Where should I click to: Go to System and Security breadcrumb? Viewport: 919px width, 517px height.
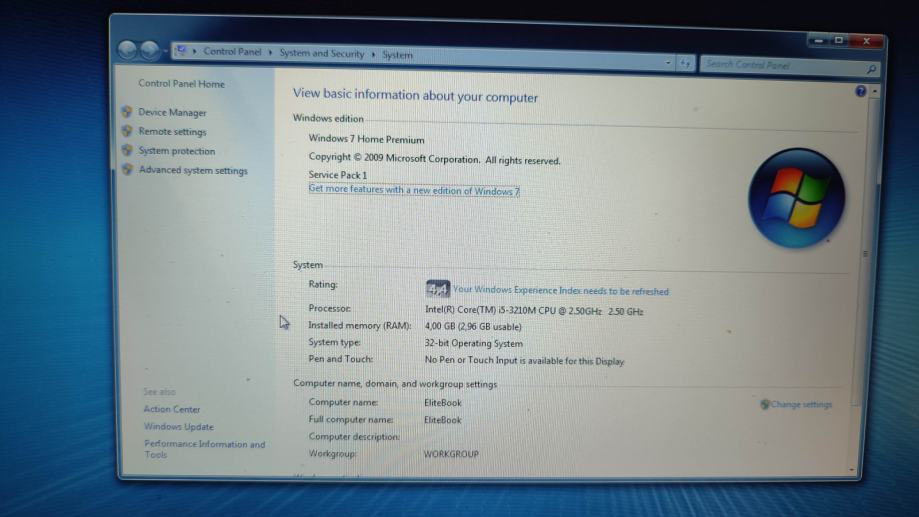pyautogui.click(x=322, y=53)
